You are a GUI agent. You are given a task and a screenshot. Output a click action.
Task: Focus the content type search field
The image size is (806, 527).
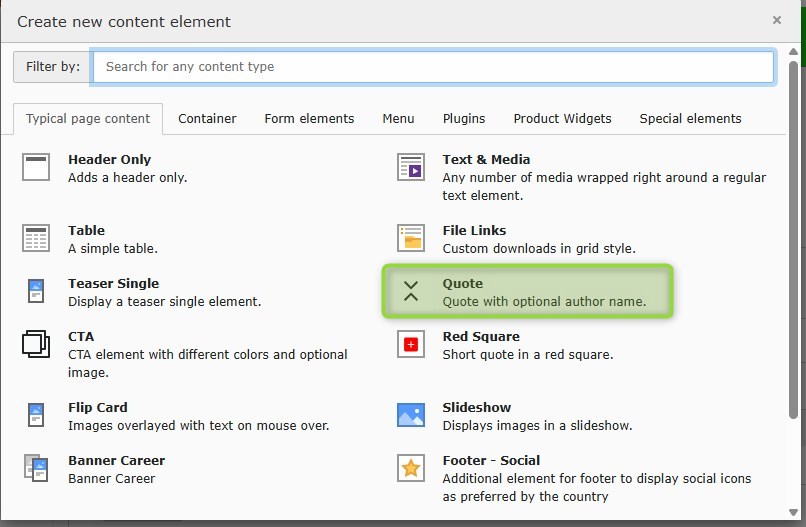point(433,67)
